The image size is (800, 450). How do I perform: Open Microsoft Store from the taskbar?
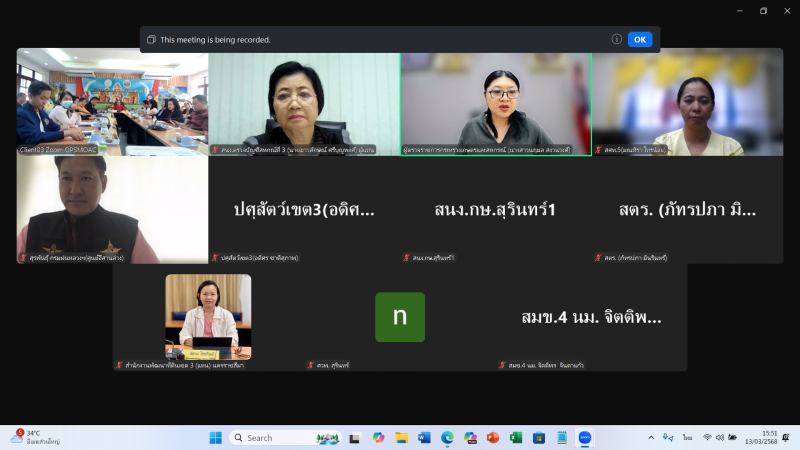point(539,438)
